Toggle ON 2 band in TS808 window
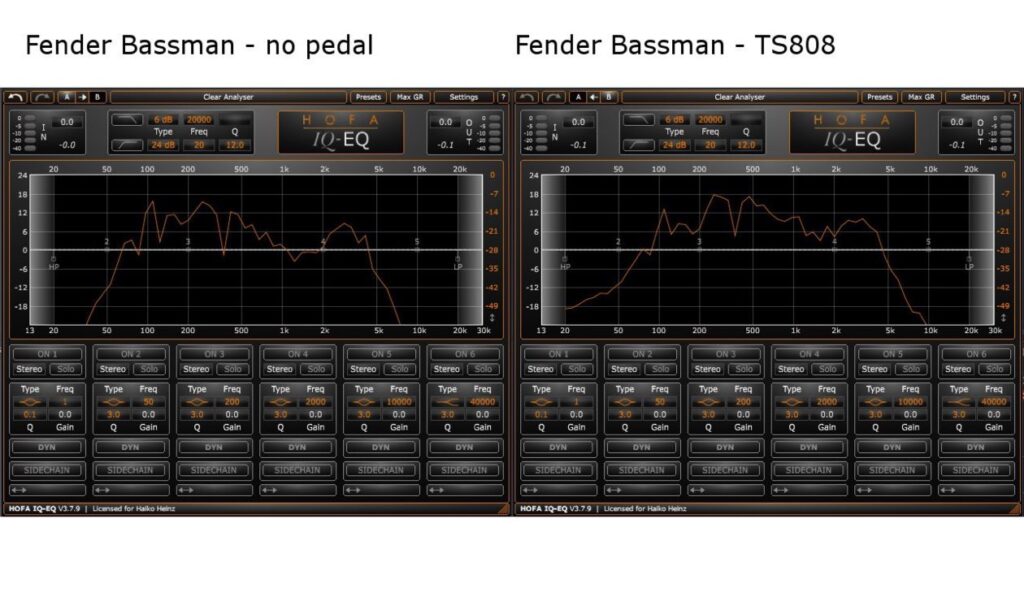Viewport: 1024px width, 614px height. (642, 354)
